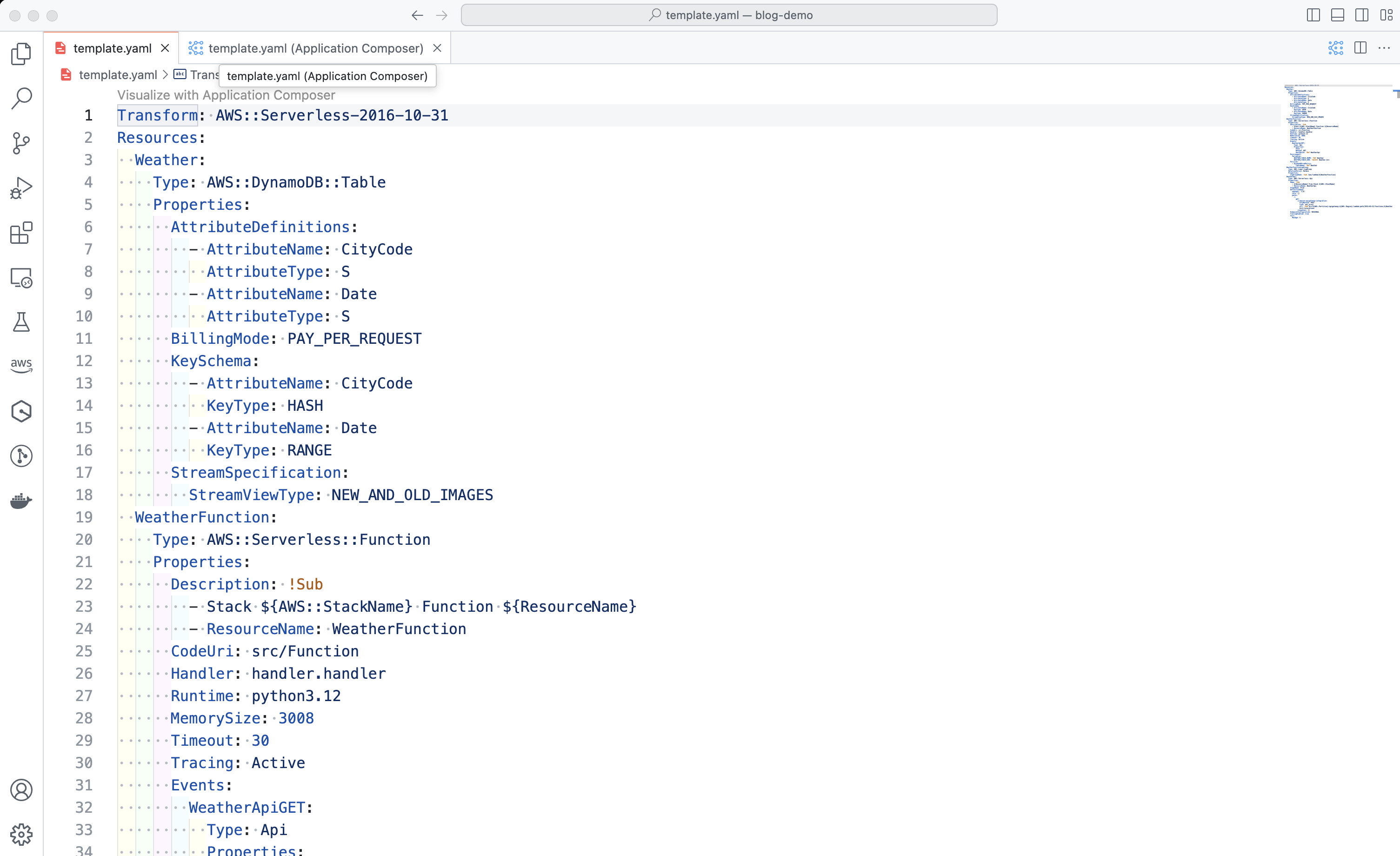Image resolution: width=1400 pixels, height=856 pixels.
Task: Click the HASH key type value
Action: click(x=305, y=405)
